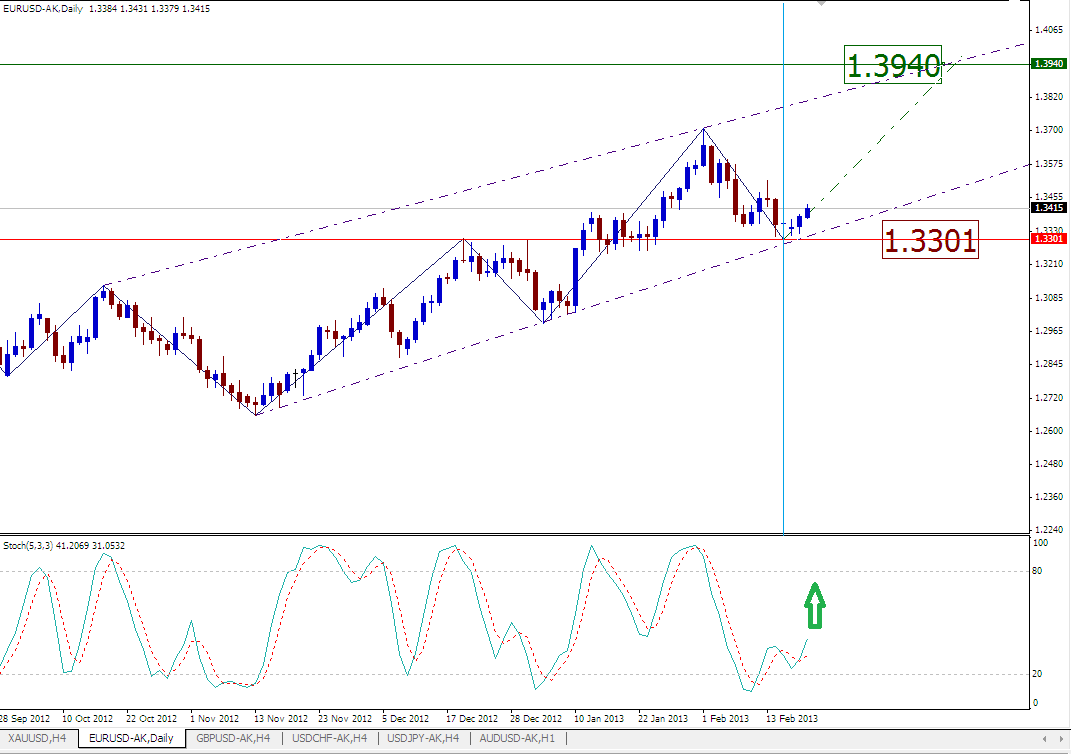
Task: Click the 17 Dec 2012 date on time axis
Action: (472, 718)
